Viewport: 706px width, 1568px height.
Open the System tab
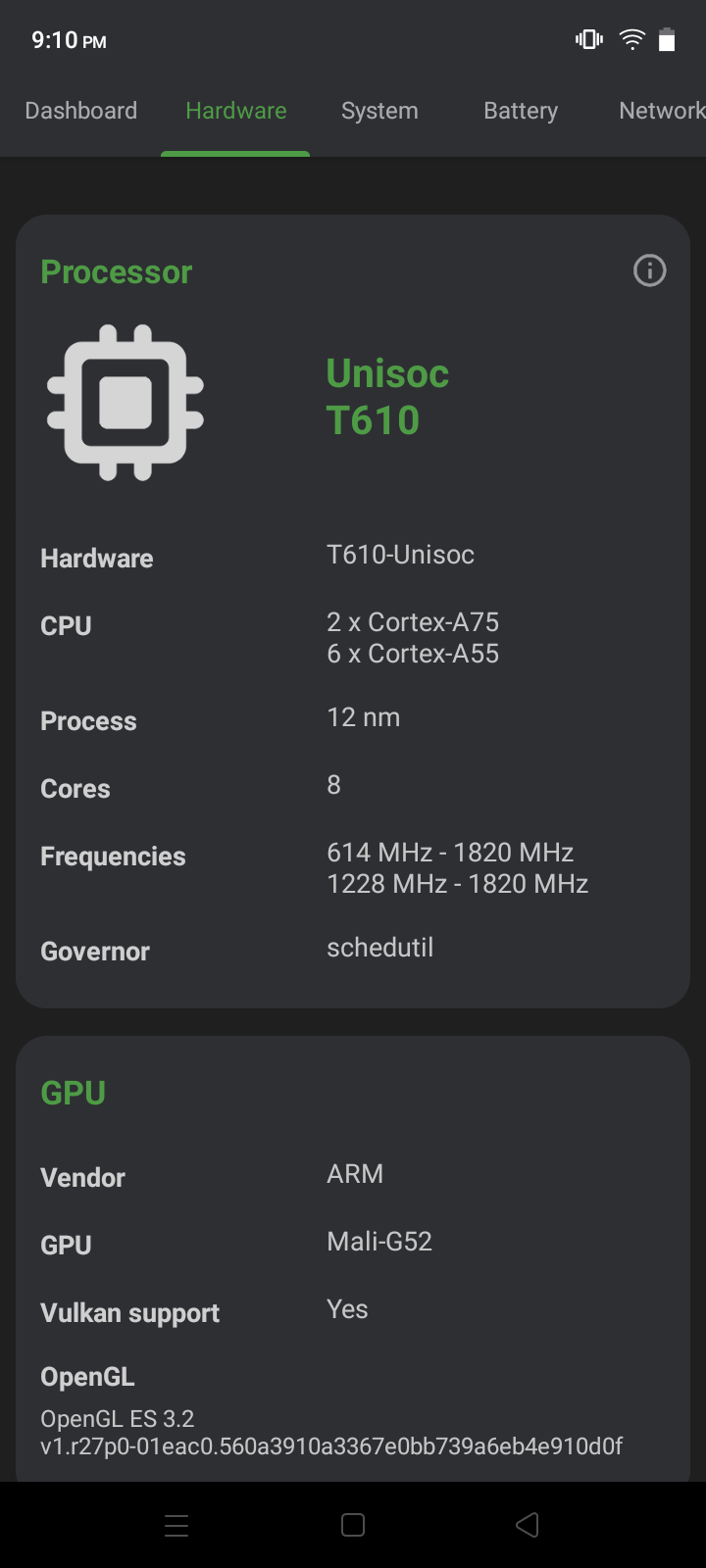[379, 111]
